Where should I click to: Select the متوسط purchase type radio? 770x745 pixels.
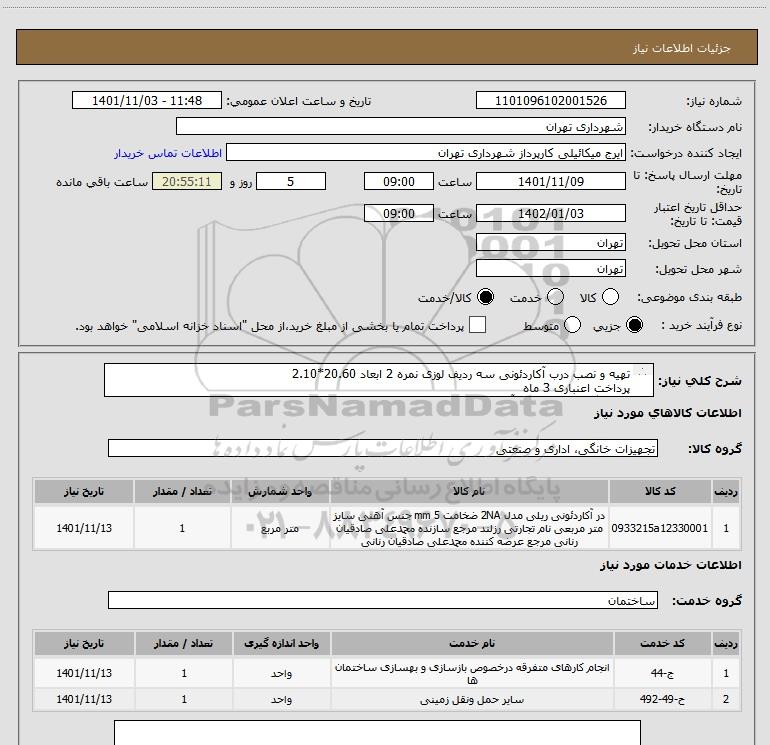[572, 325]
